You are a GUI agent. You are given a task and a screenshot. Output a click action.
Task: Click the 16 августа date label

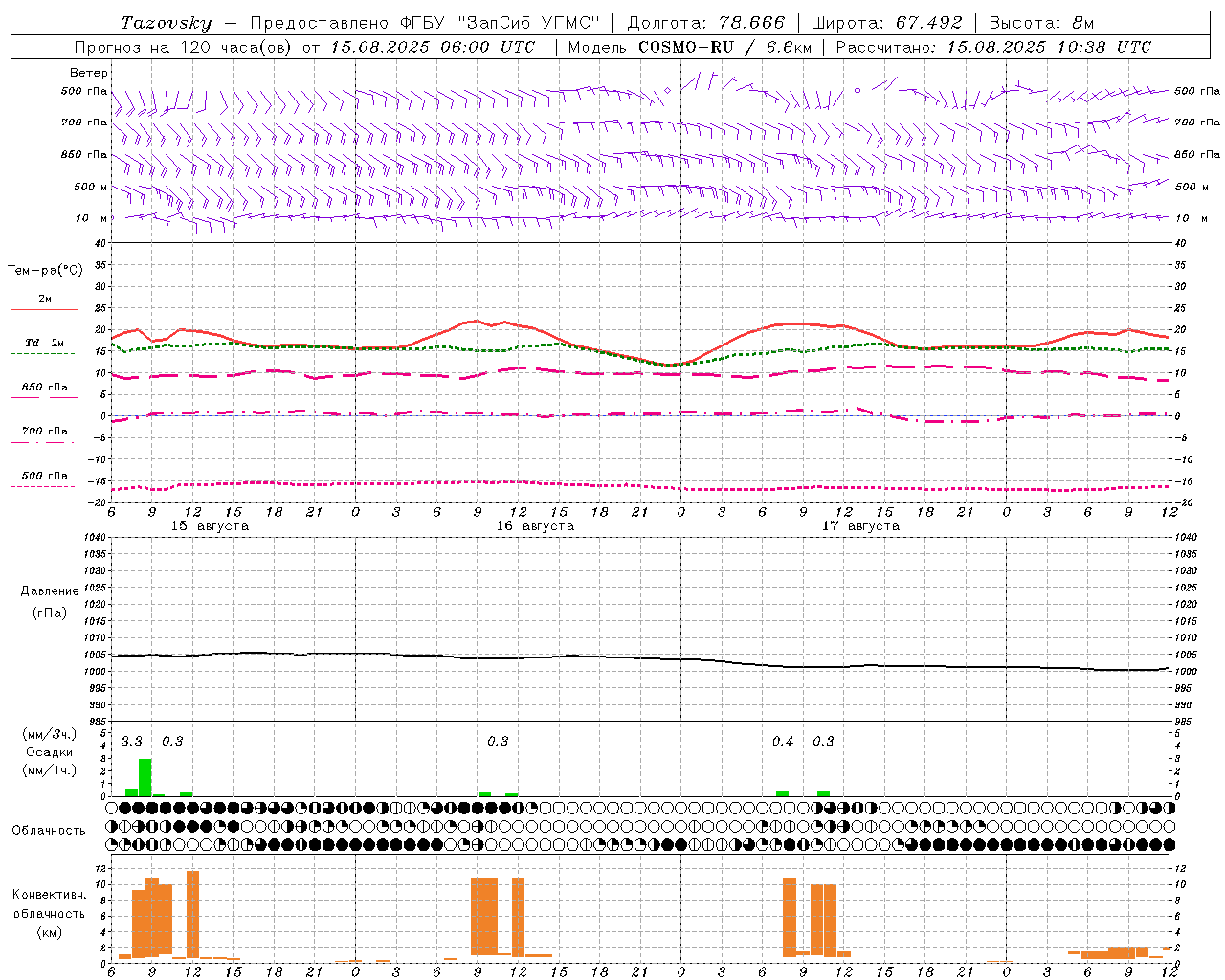535,526
